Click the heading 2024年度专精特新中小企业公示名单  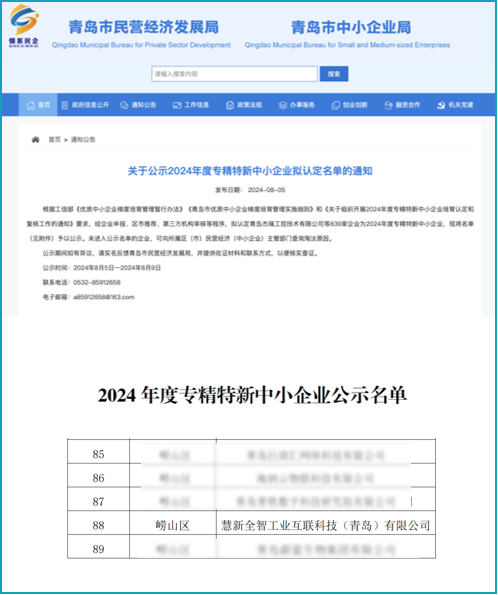click(x=252, y=395)
